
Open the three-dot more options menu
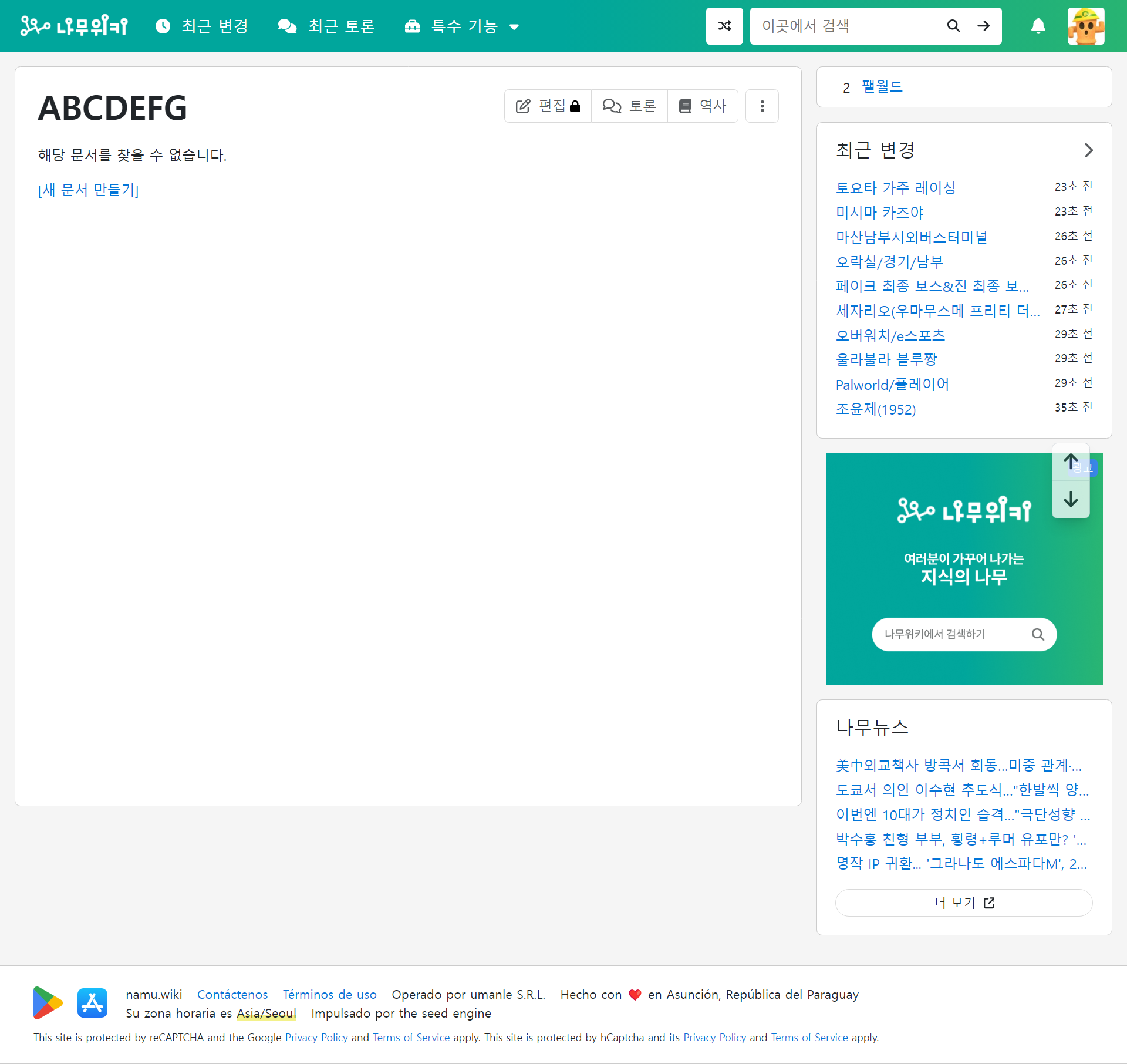click(x=761, y=106)
